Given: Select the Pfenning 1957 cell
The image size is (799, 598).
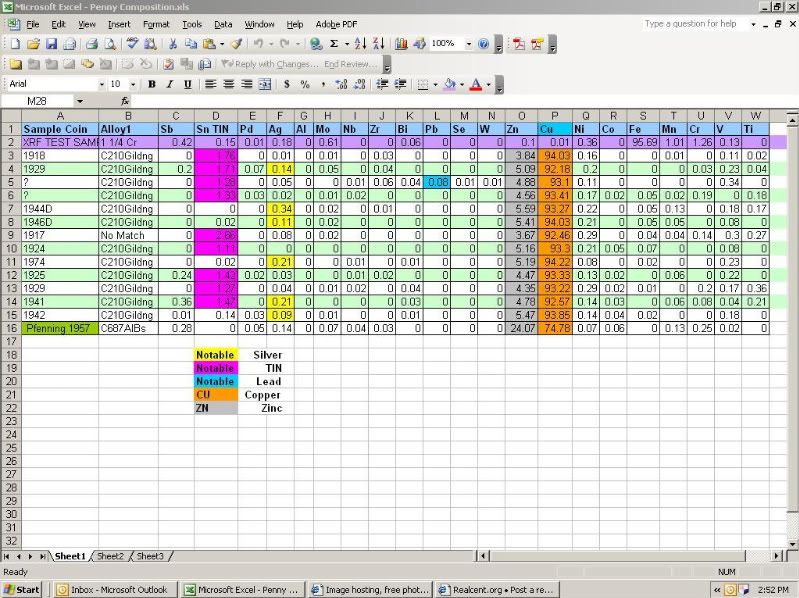Looking at the screenshot, I should [60, 329].
